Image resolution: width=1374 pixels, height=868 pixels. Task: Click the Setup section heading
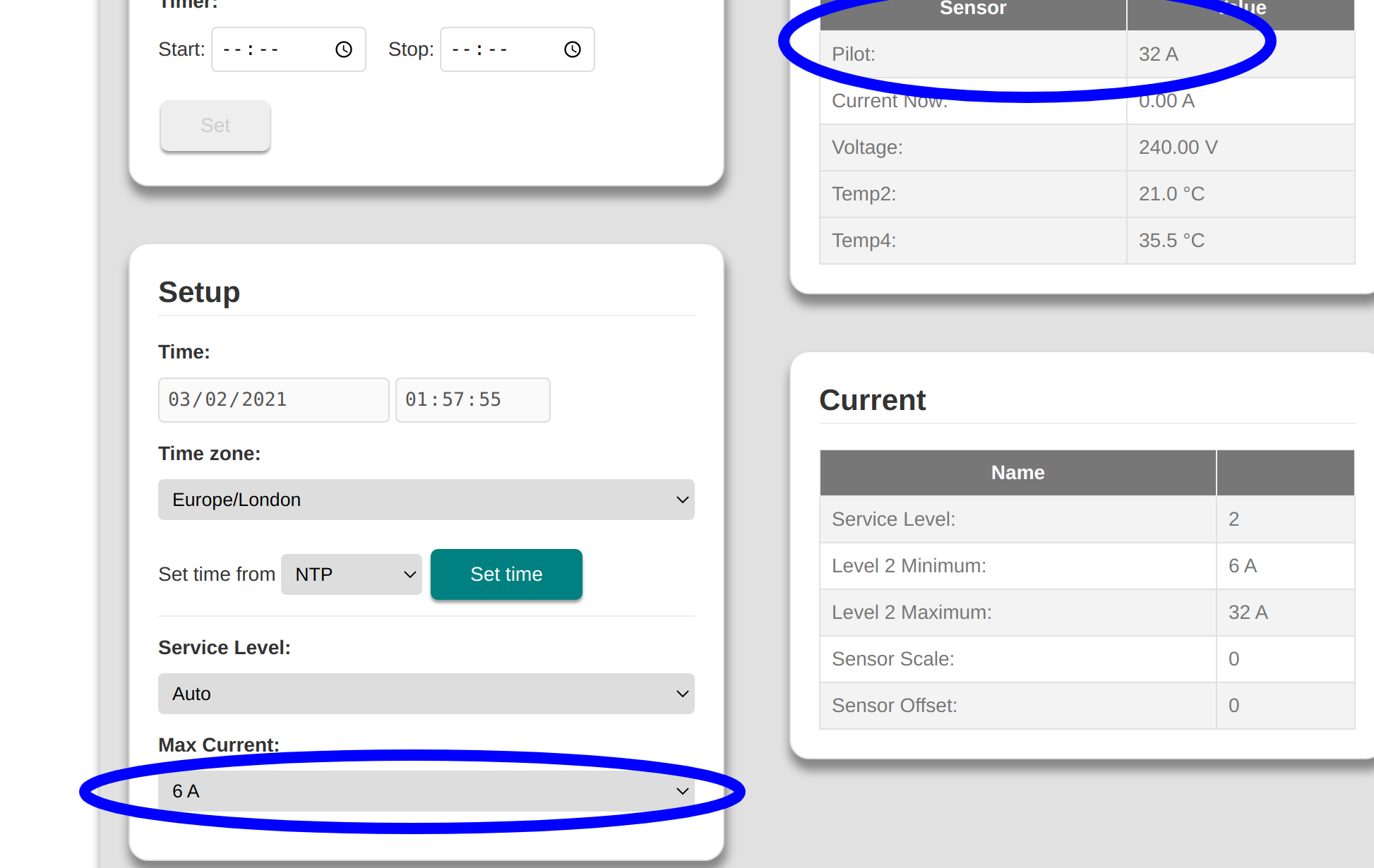click(199, 291)
